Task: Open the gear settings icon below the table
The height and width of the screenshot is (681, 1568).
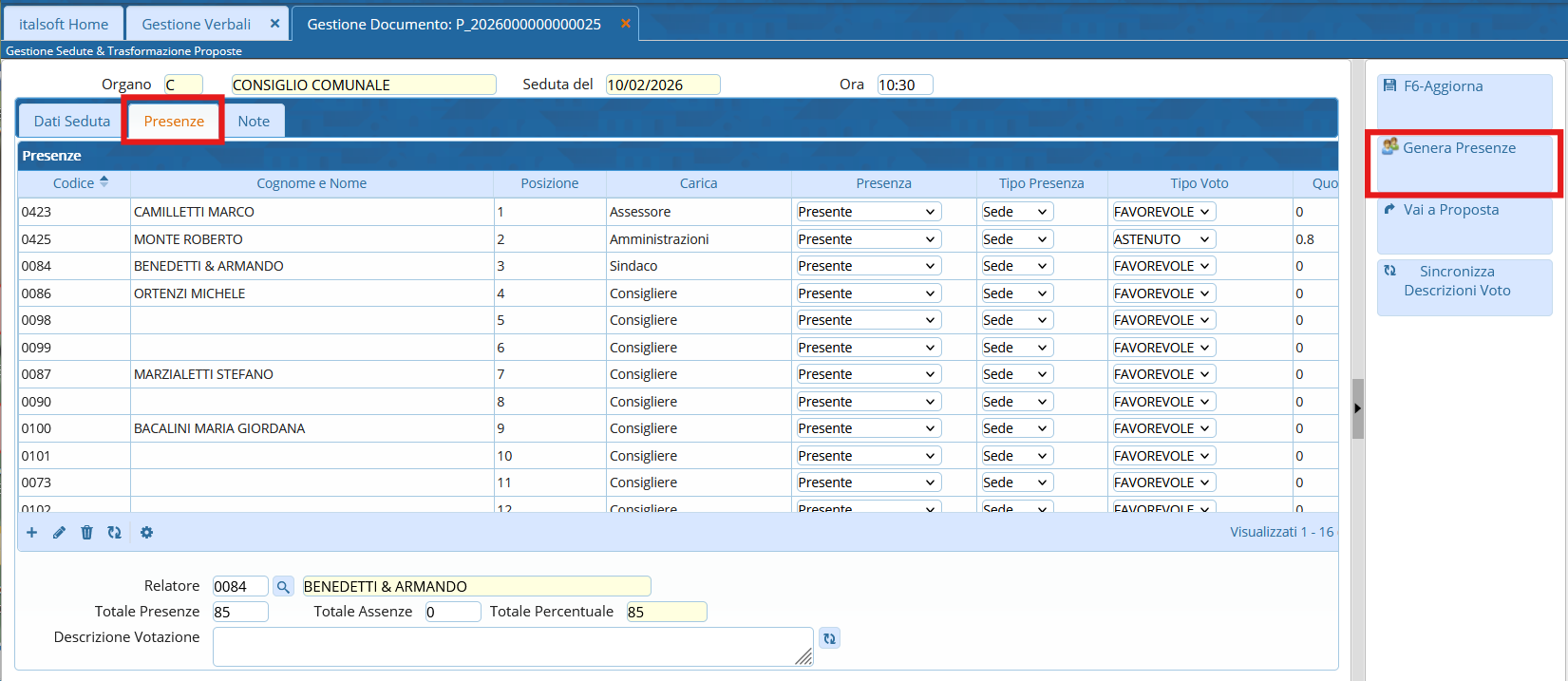Action: 146,533
